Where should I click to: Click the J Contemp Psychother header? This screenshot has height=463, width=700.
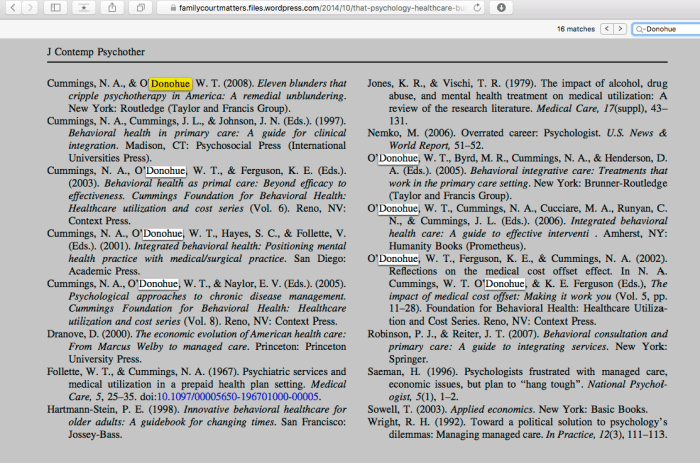(96, 51)
